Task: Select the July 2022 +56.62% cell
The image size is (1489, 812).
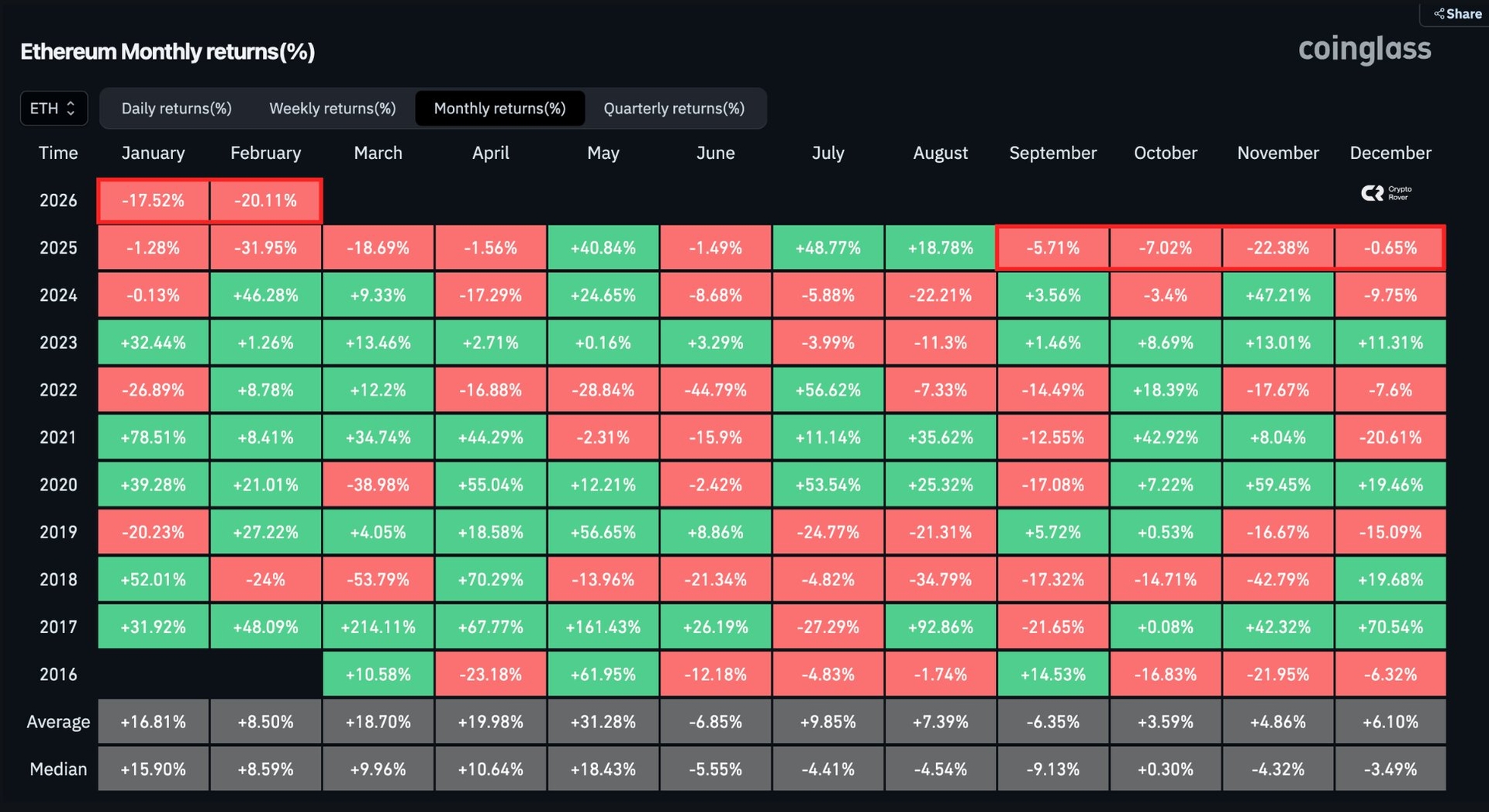Action: pyautogui.click(x=827, y=390)
